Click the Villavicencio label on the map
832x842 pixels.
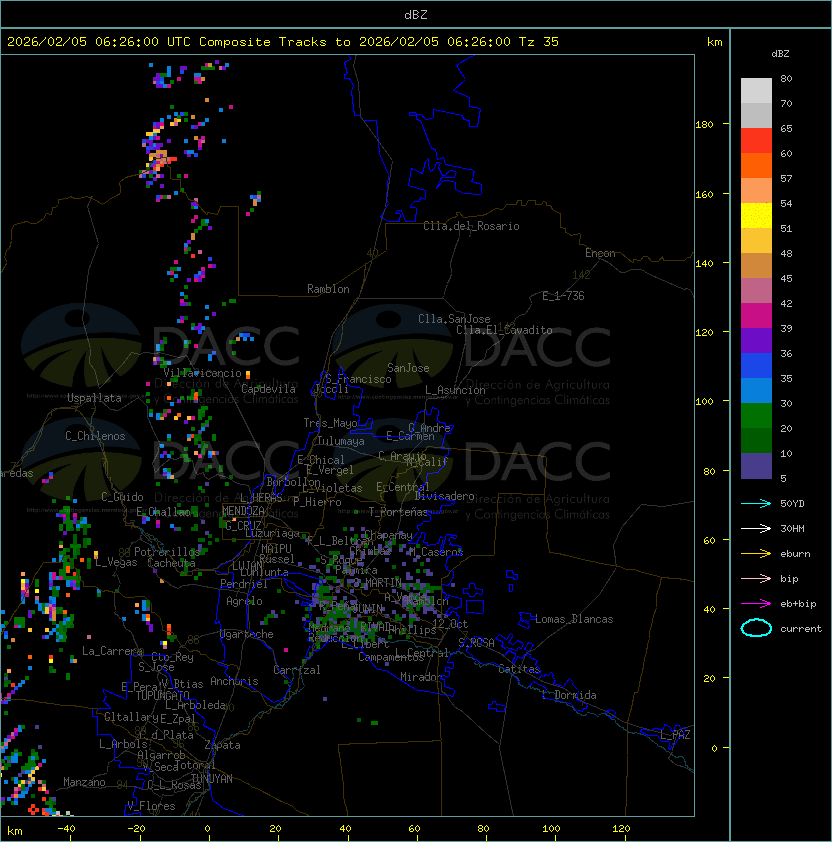[x=203, y=373]
